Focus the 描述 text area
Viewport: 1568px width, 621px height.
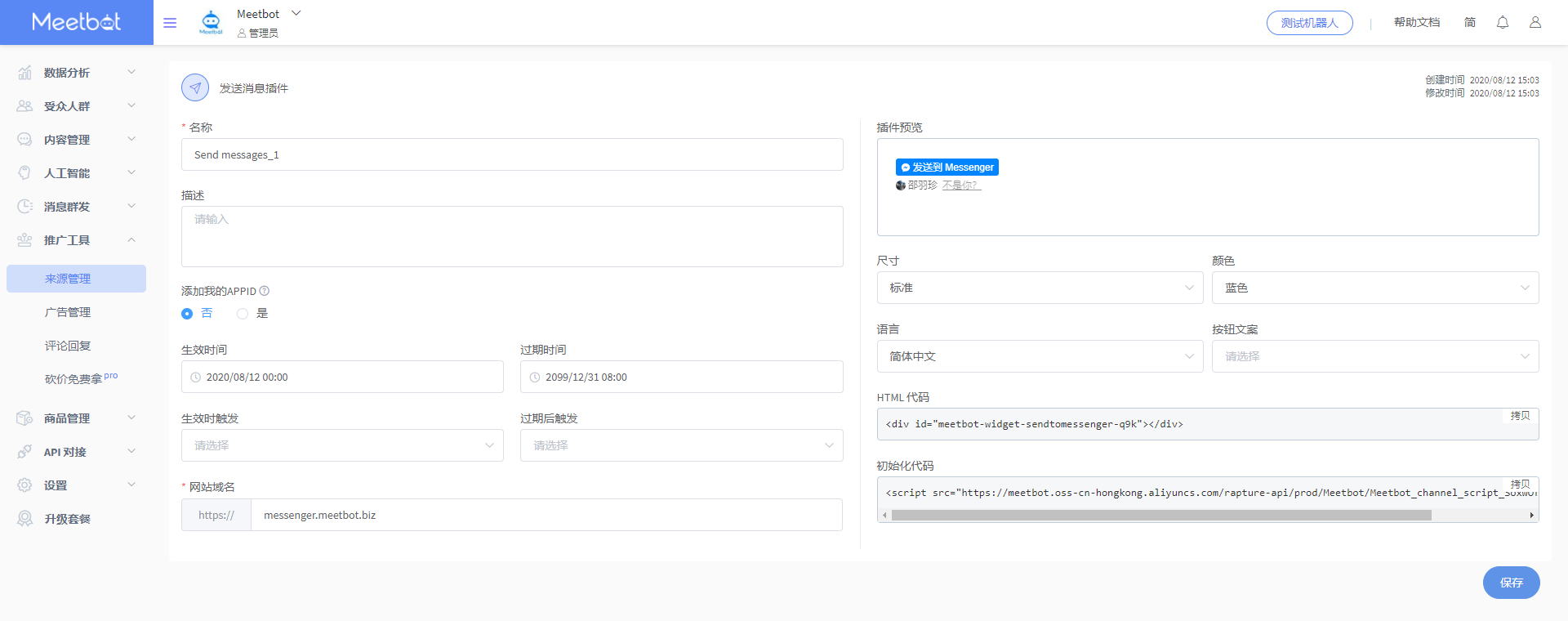click(x=512, y=236)
